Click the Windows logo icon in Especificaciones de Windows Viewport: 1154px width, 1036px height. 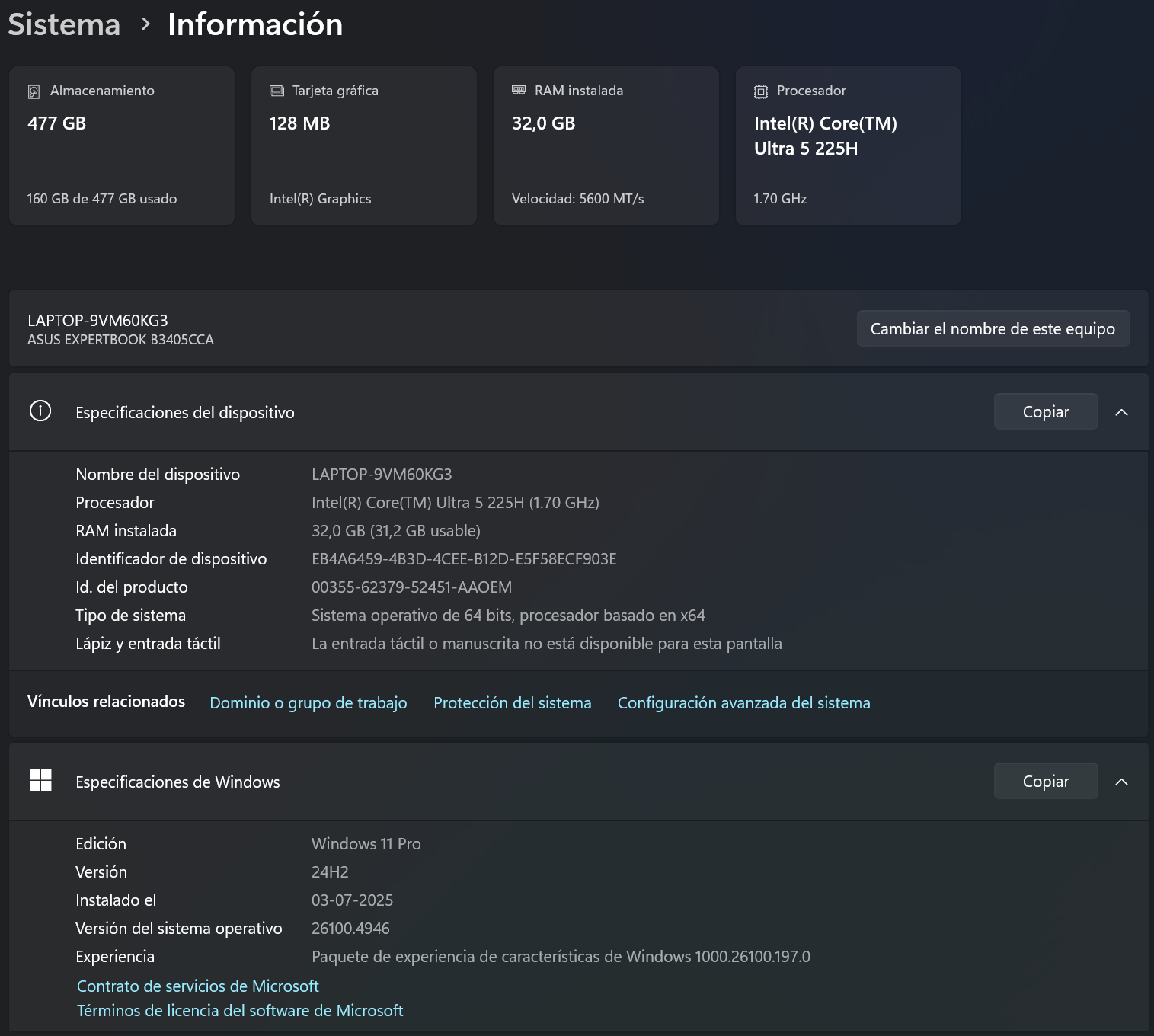(40, 781)
